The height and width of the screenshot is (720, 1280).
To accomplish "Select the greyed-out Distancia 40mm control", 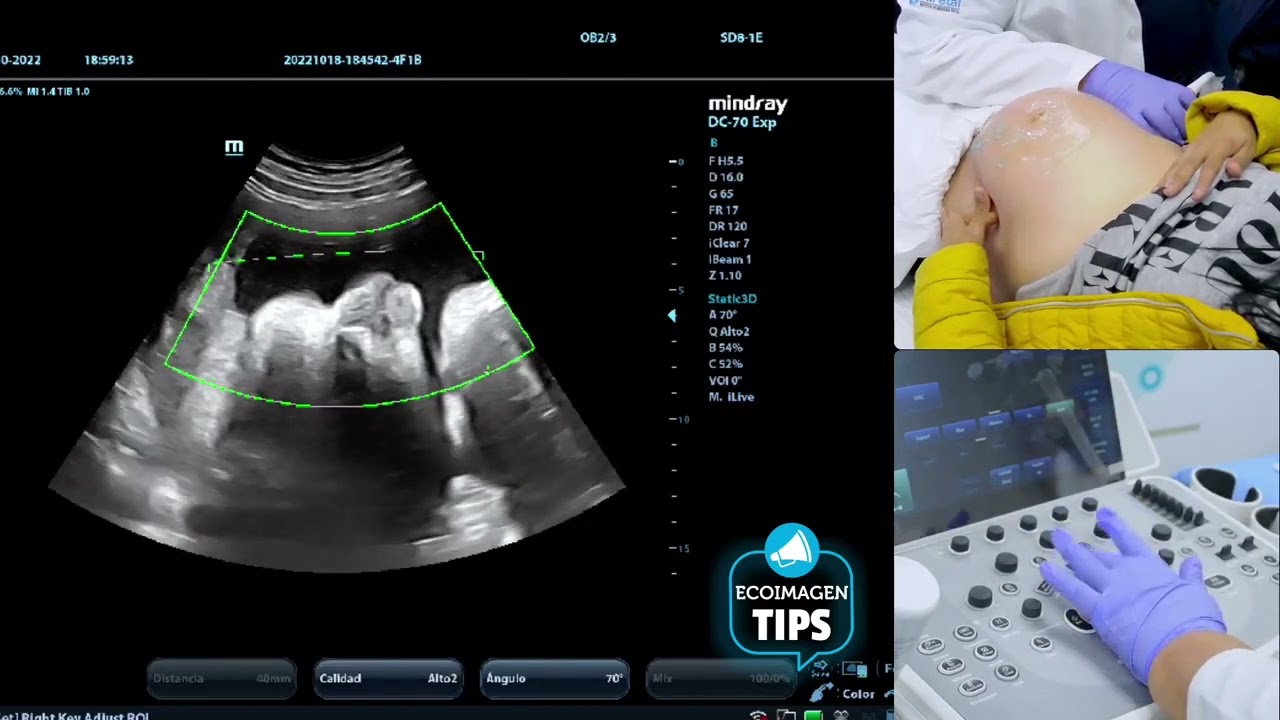I will [222, 678].
